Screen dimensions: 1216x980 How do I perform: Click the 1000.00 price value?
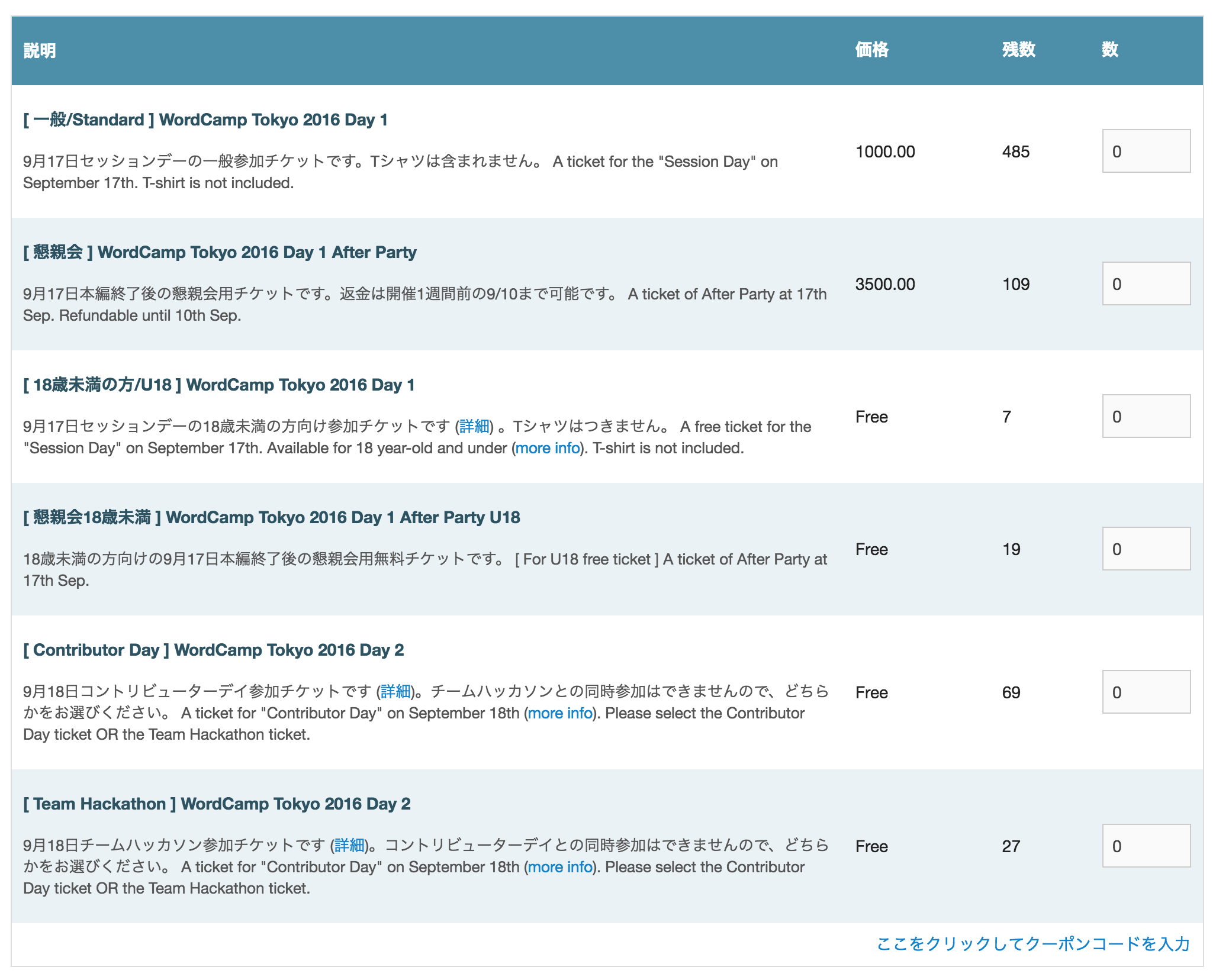click(885, 152)
